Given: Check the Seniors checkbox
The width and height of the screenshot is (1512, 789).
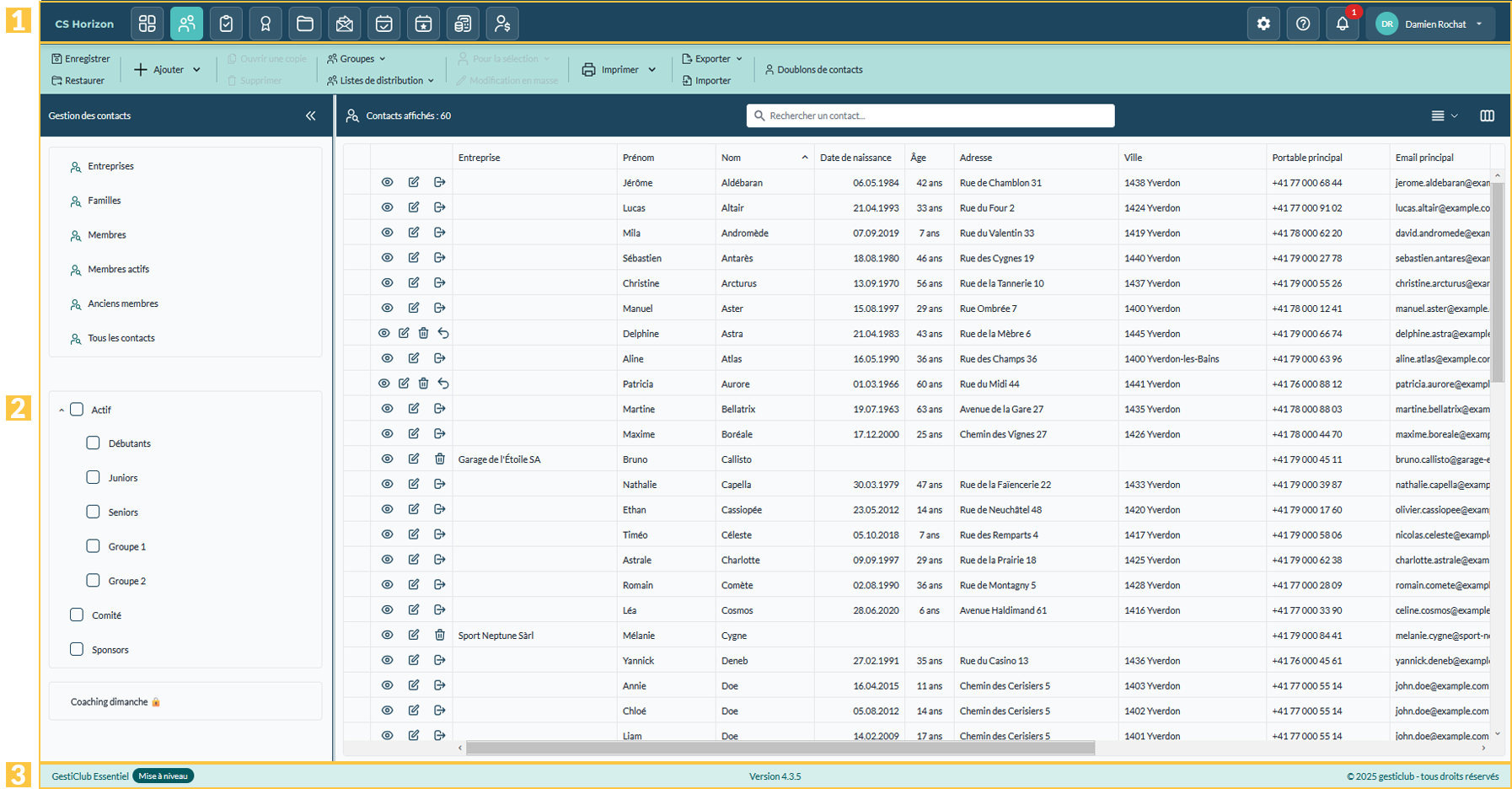Looking at the screenshot, I should (94, 512).
